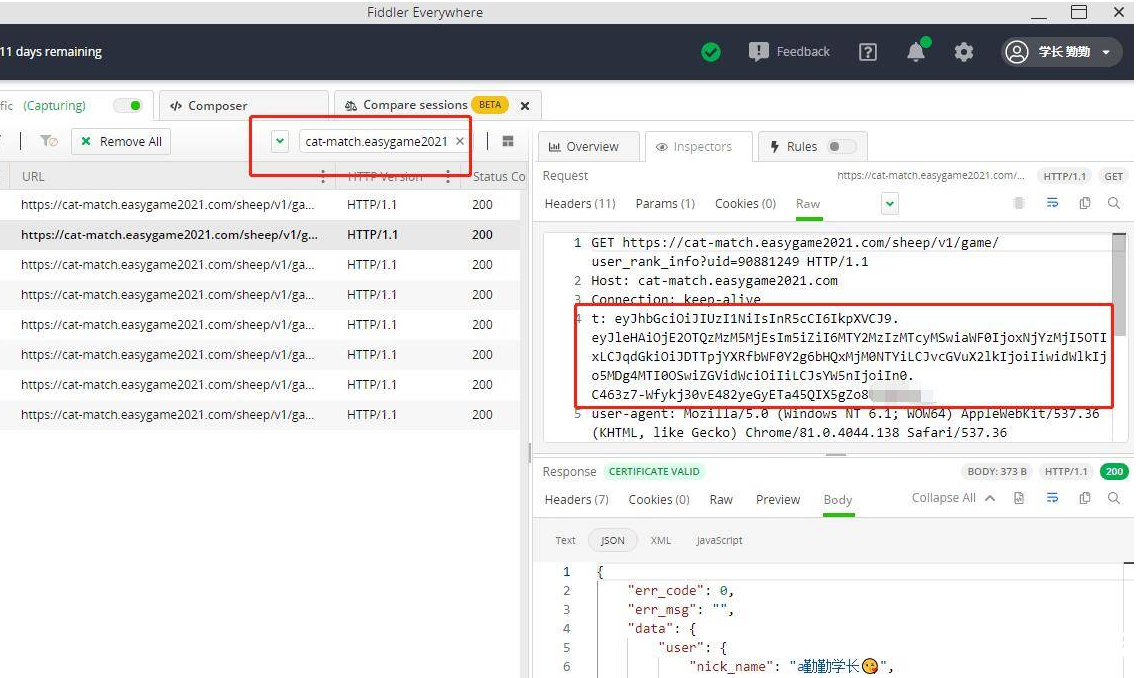Enable the Rules toggle switch
This screenshot has height=678, width=1140.
click(841, 146)
